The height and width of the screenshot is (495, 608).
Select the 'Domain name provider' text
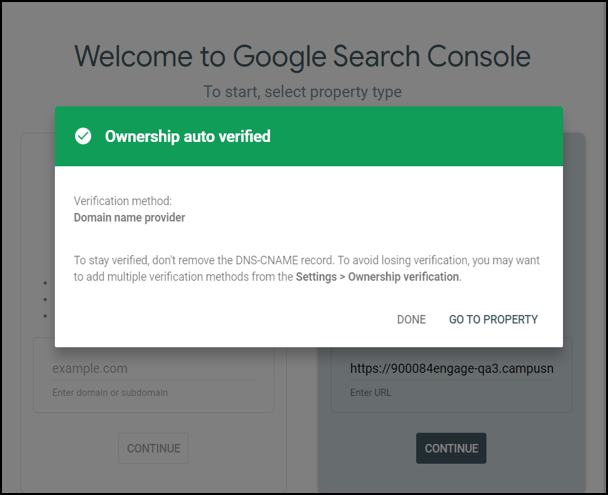coord(129,217)
